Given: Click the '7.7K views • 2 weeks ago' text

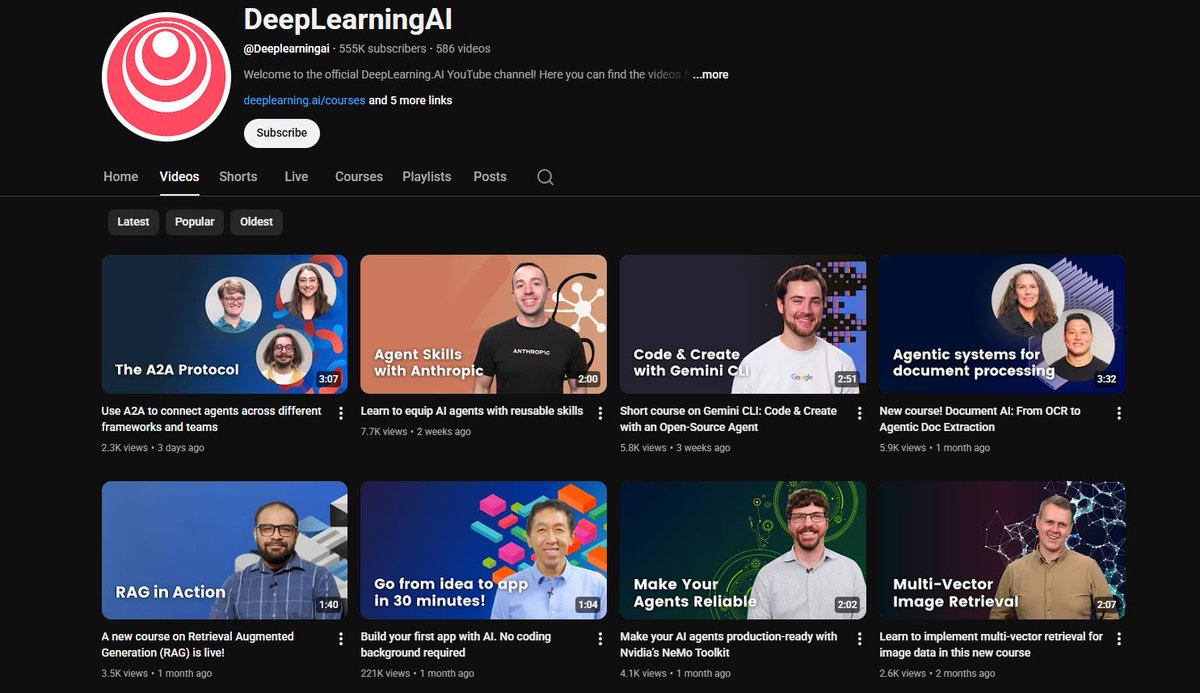Looking at the screenshot, I should (416, 432).
